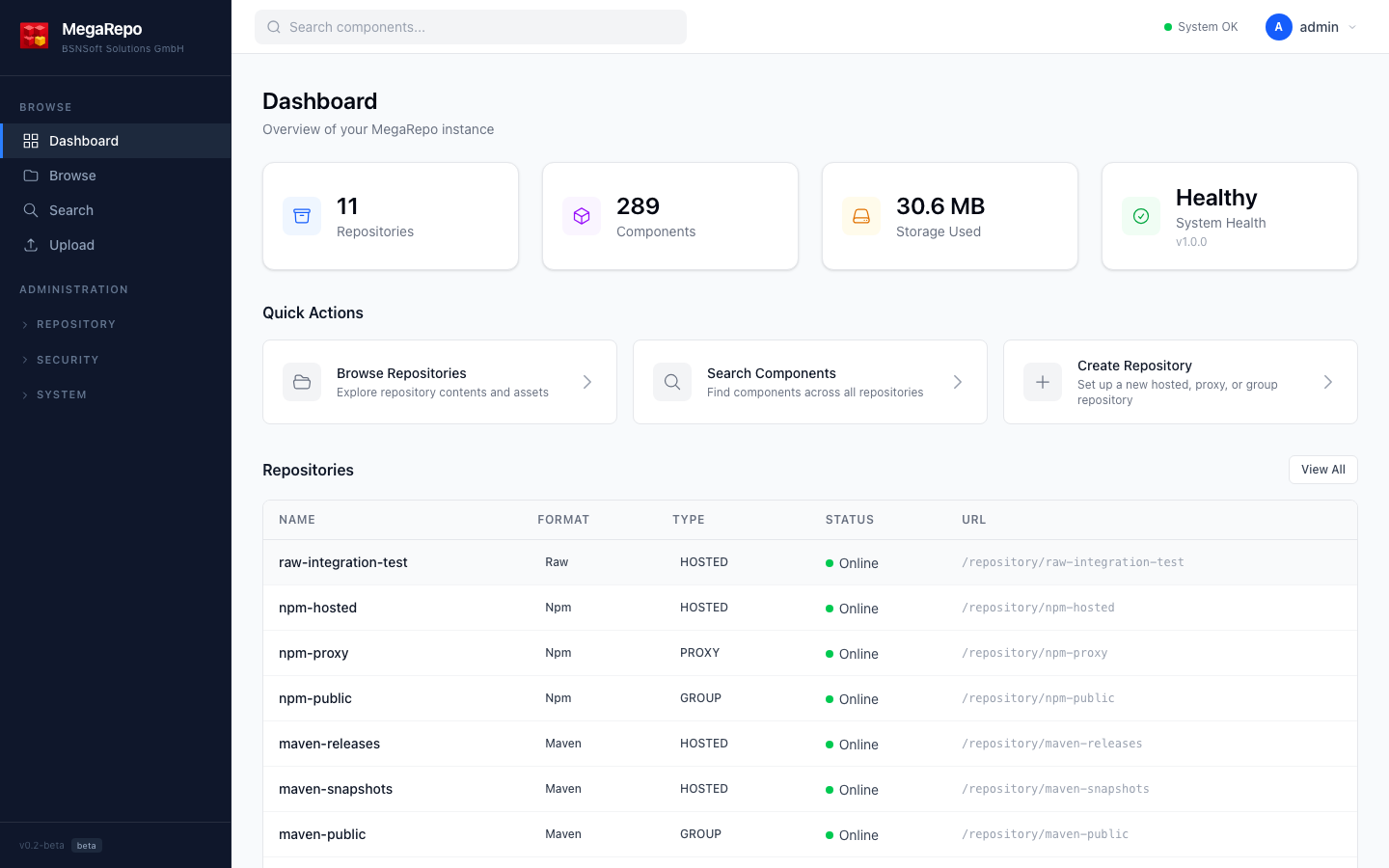Click the Repositories archive box icon
Image resolution: width=1389 pixels, height=868 pixels.
302,216
